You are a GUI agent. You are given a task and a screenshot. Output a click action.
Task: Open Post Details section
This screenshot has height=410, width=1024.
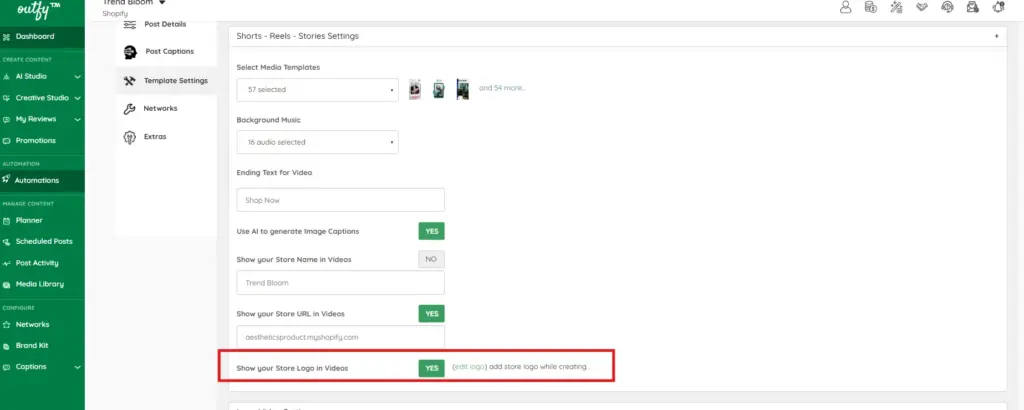[x=165, y=24]
